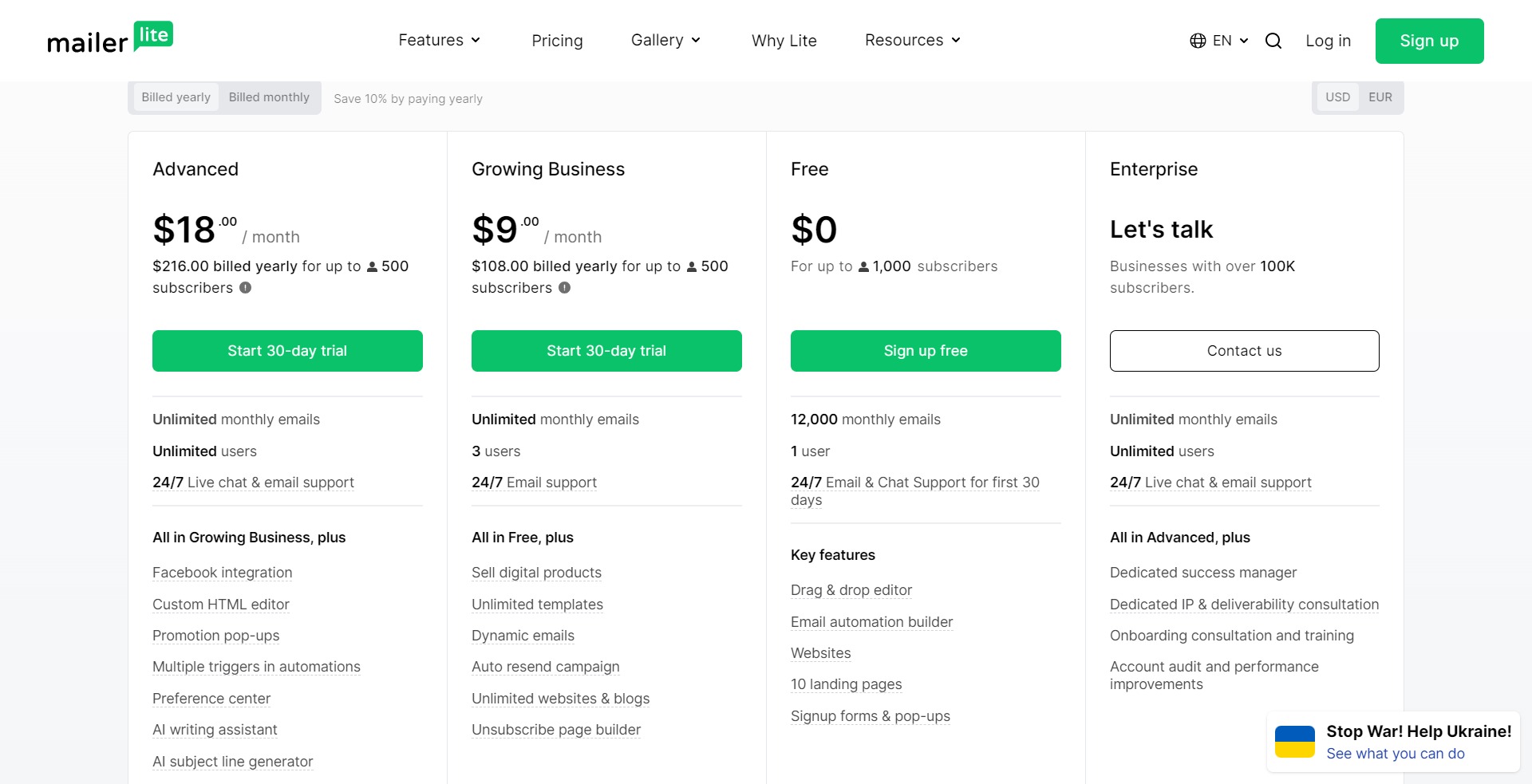Click 'Save 10% by paying yearly' text

click(408, 99)
